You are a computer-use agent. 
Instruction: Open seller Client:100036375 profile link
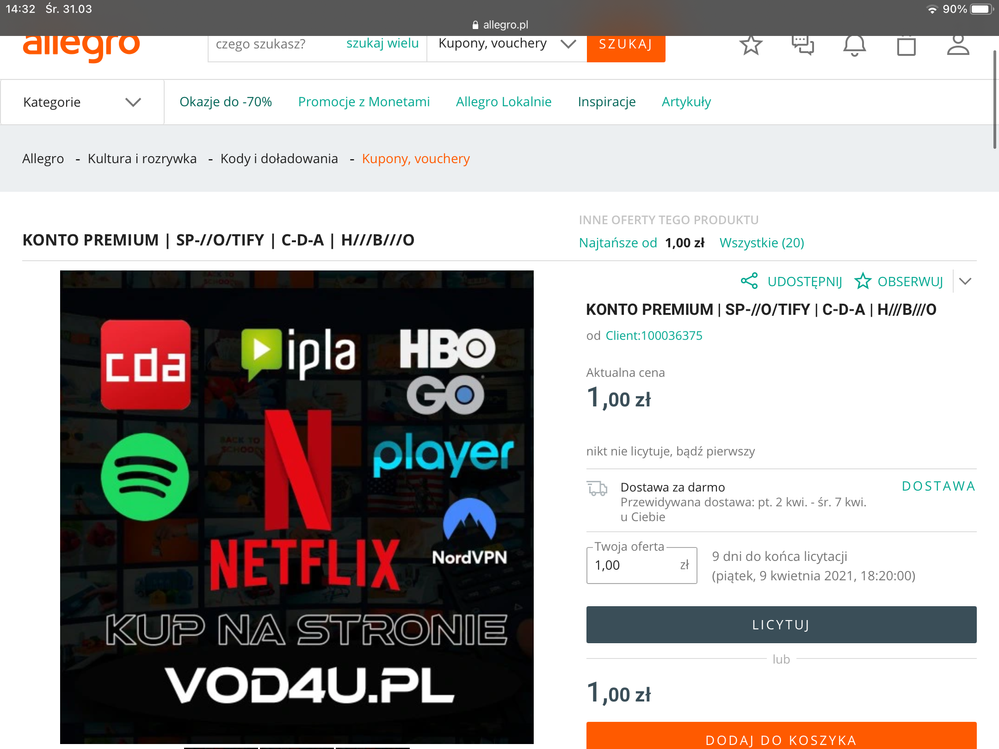(654, 336)
